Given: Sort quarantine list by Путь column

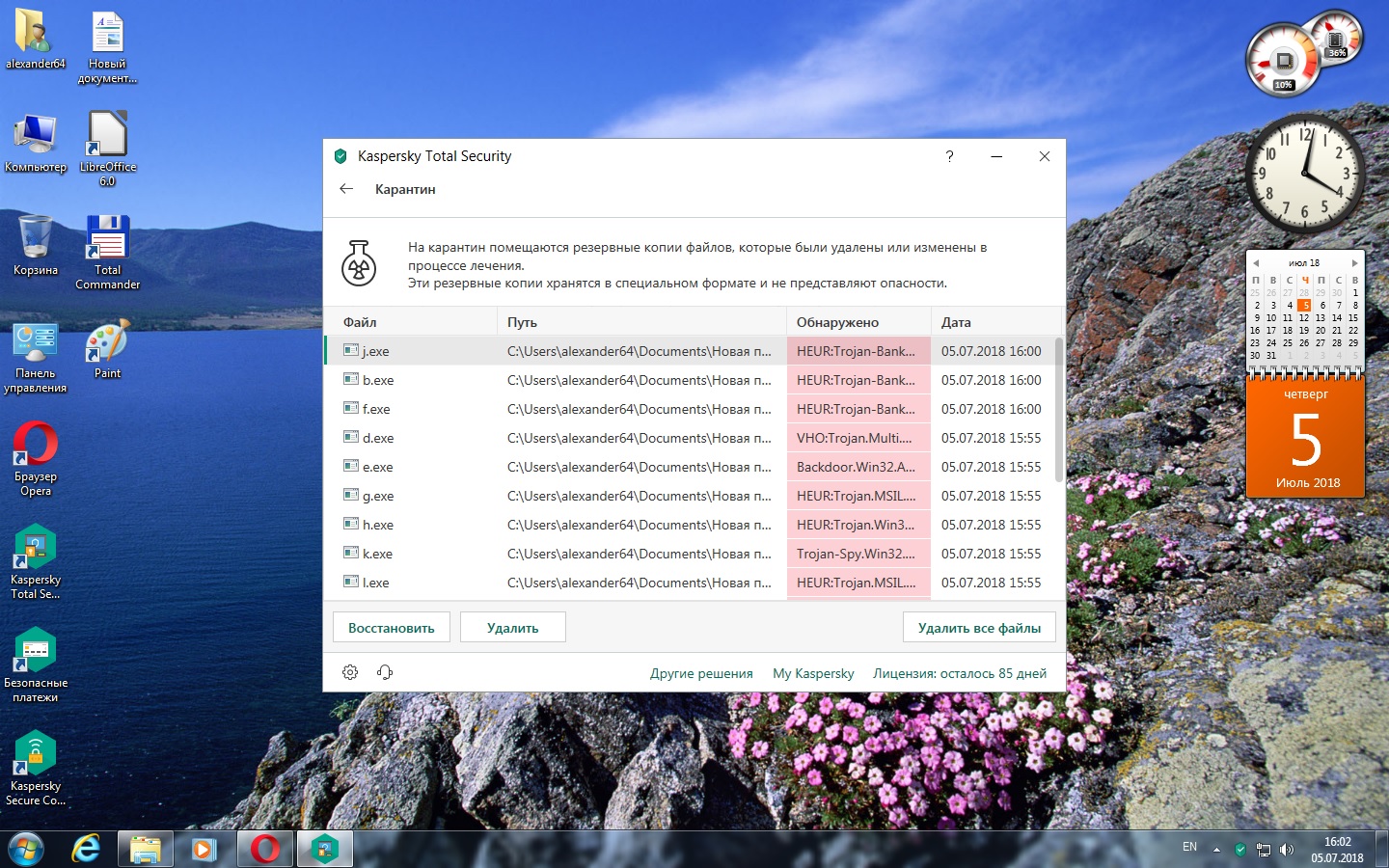Looking at the screenshot, I should coord(641,322).
